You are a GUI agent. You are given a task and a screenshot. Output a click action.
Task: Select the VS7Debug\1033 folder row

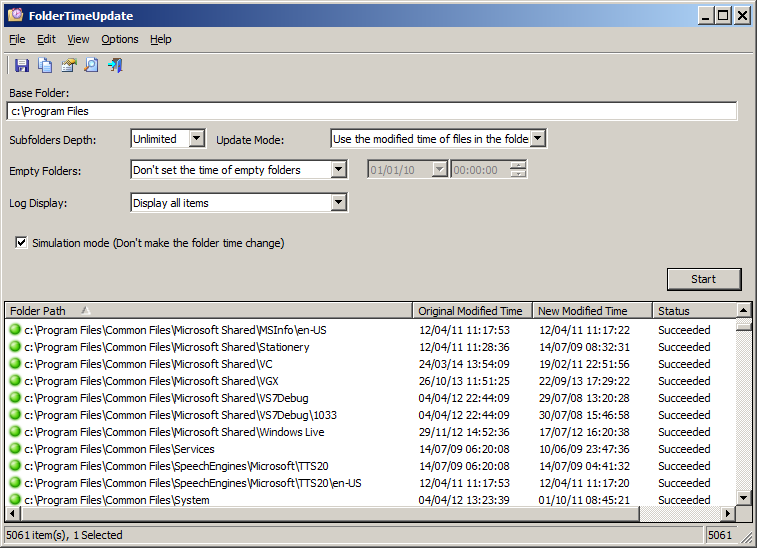pyautogui.click(x=180, y=415)
